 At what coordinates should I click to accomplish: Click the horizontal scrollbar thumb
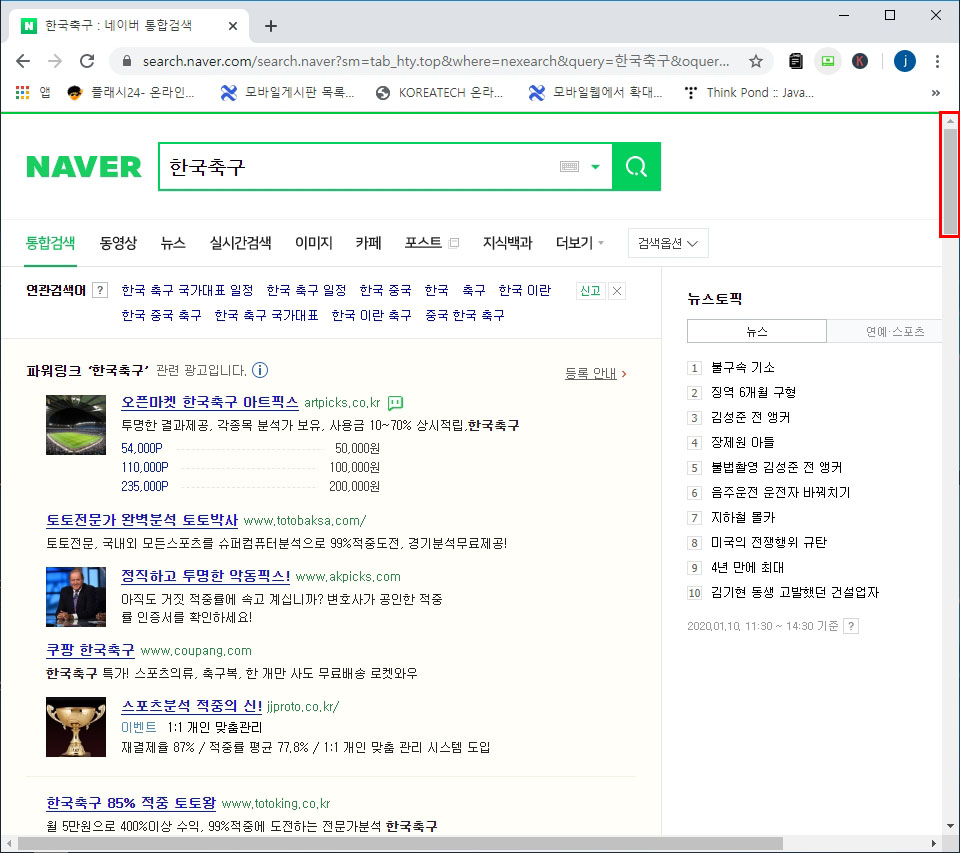401,844
